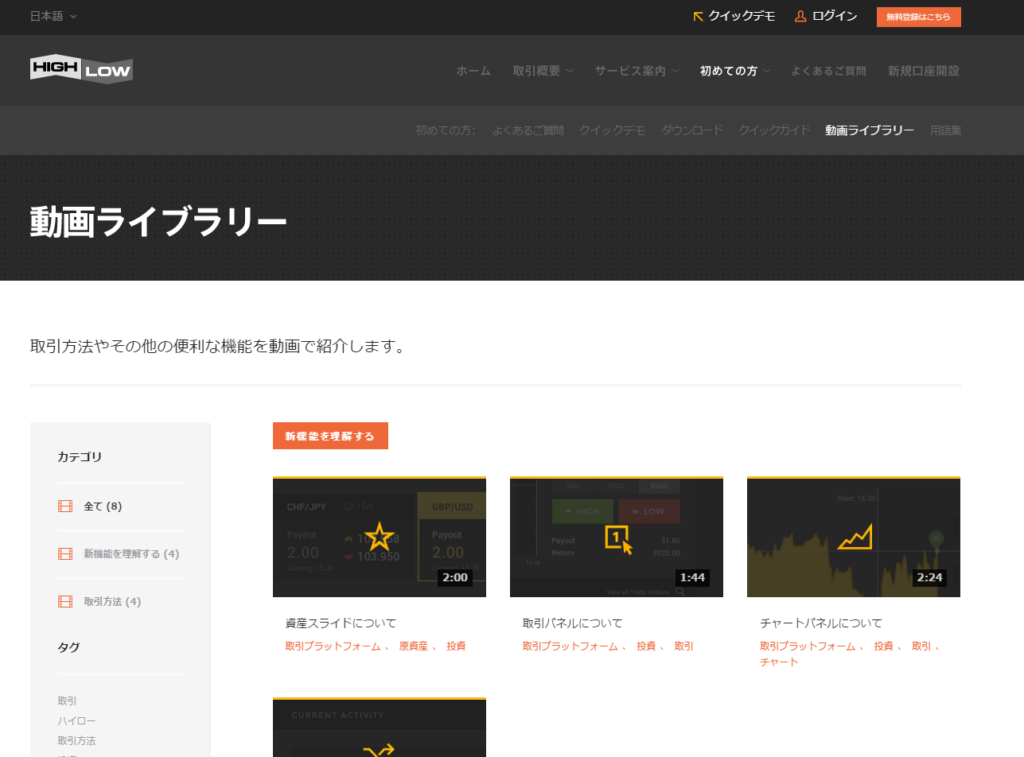This screenshot has width=1024, height=757.
Task: Click the 新機能を理解する orange button
Action: point(330,436)
